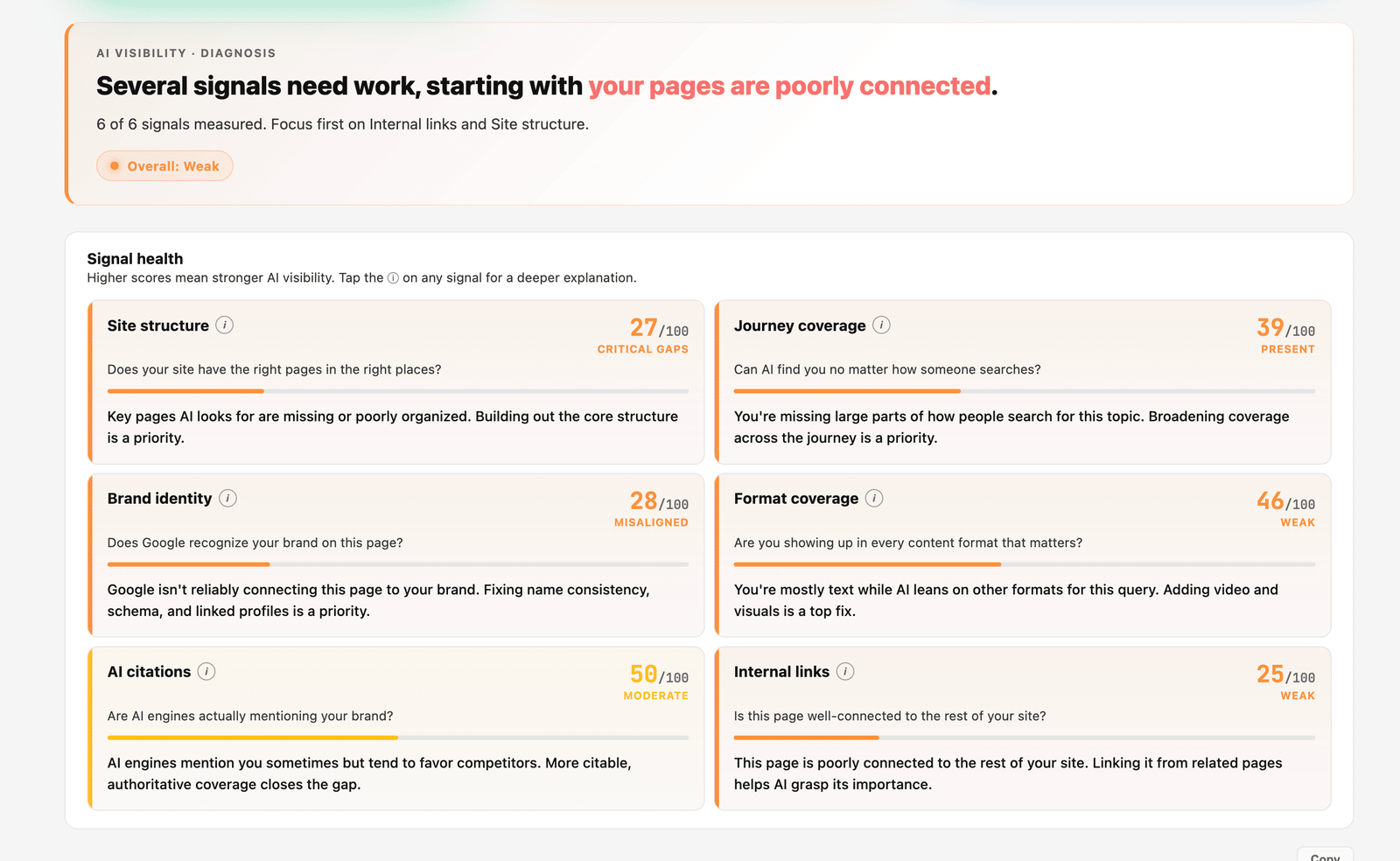Viewport: 1400px width, 861px height.
Task: Click the 28/100 Brand identity score
Action: pyautogui.click(x=660, y=501)
